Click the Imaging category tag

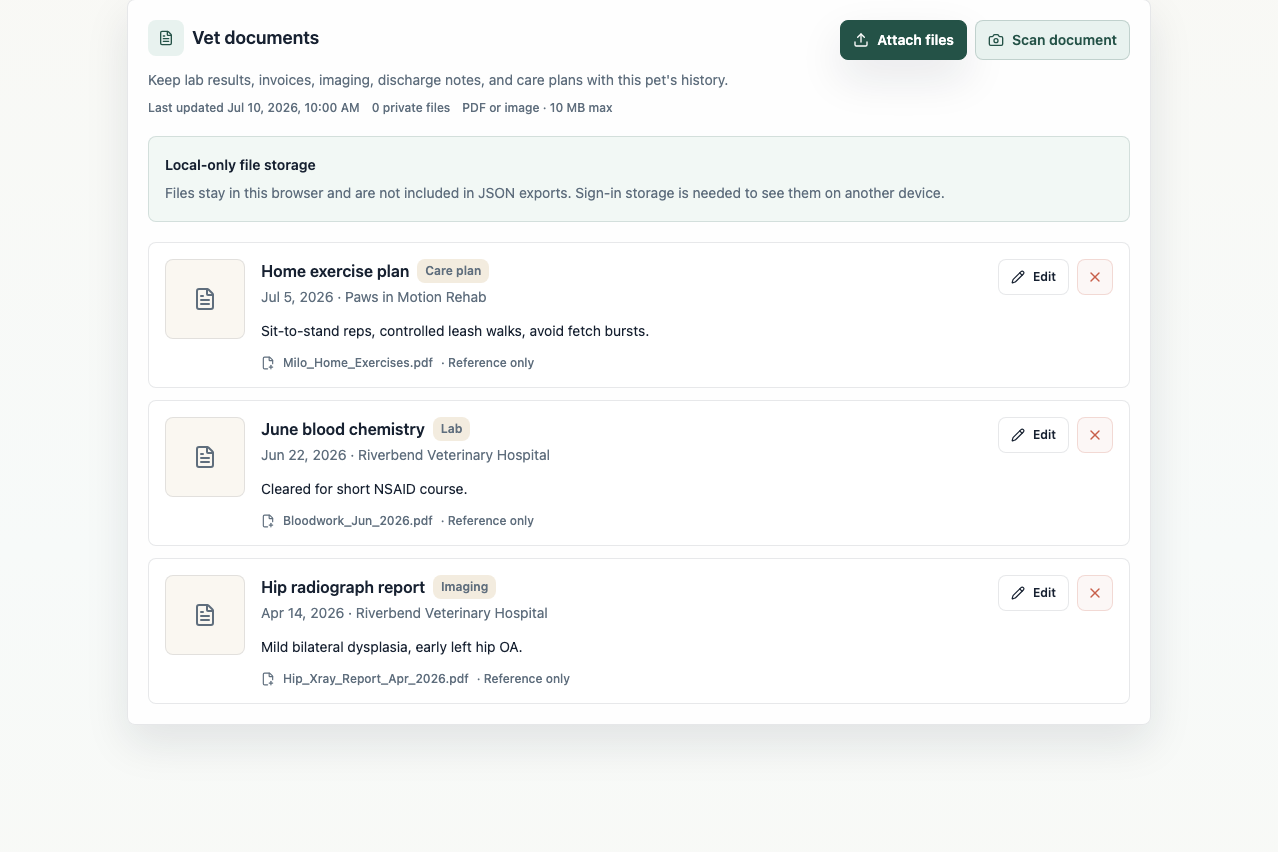(x=464, y=587)
